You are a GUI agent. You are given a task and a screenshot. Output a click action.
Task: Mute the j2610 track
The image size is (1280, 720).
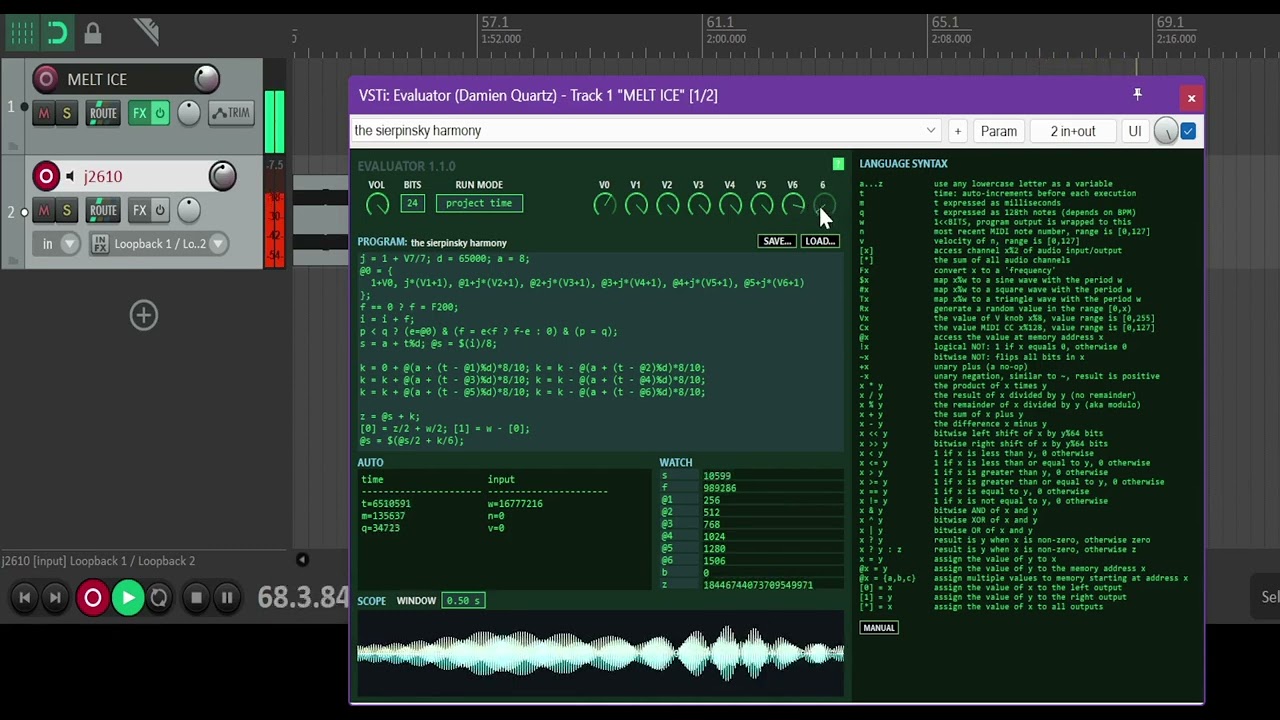[43, 210]
